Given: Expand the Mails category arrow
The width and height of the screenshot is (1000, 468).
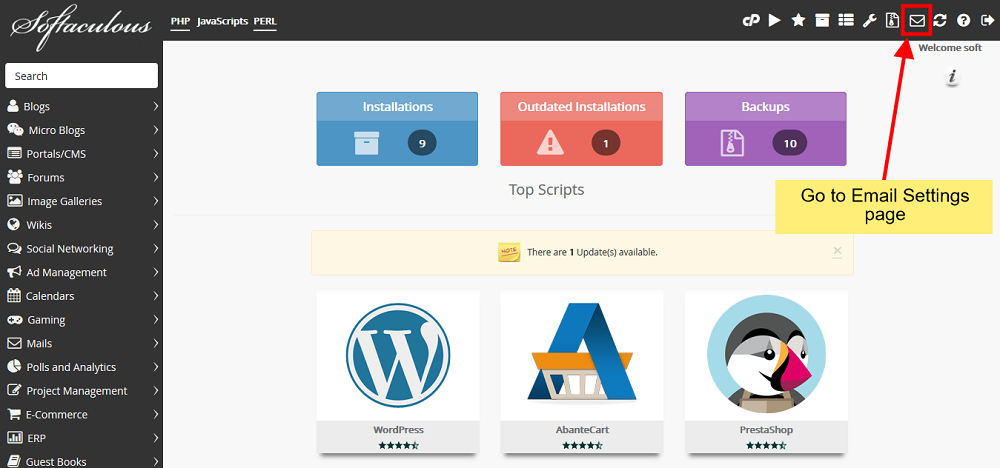Looking at the screenshot, I should (156, 343).
